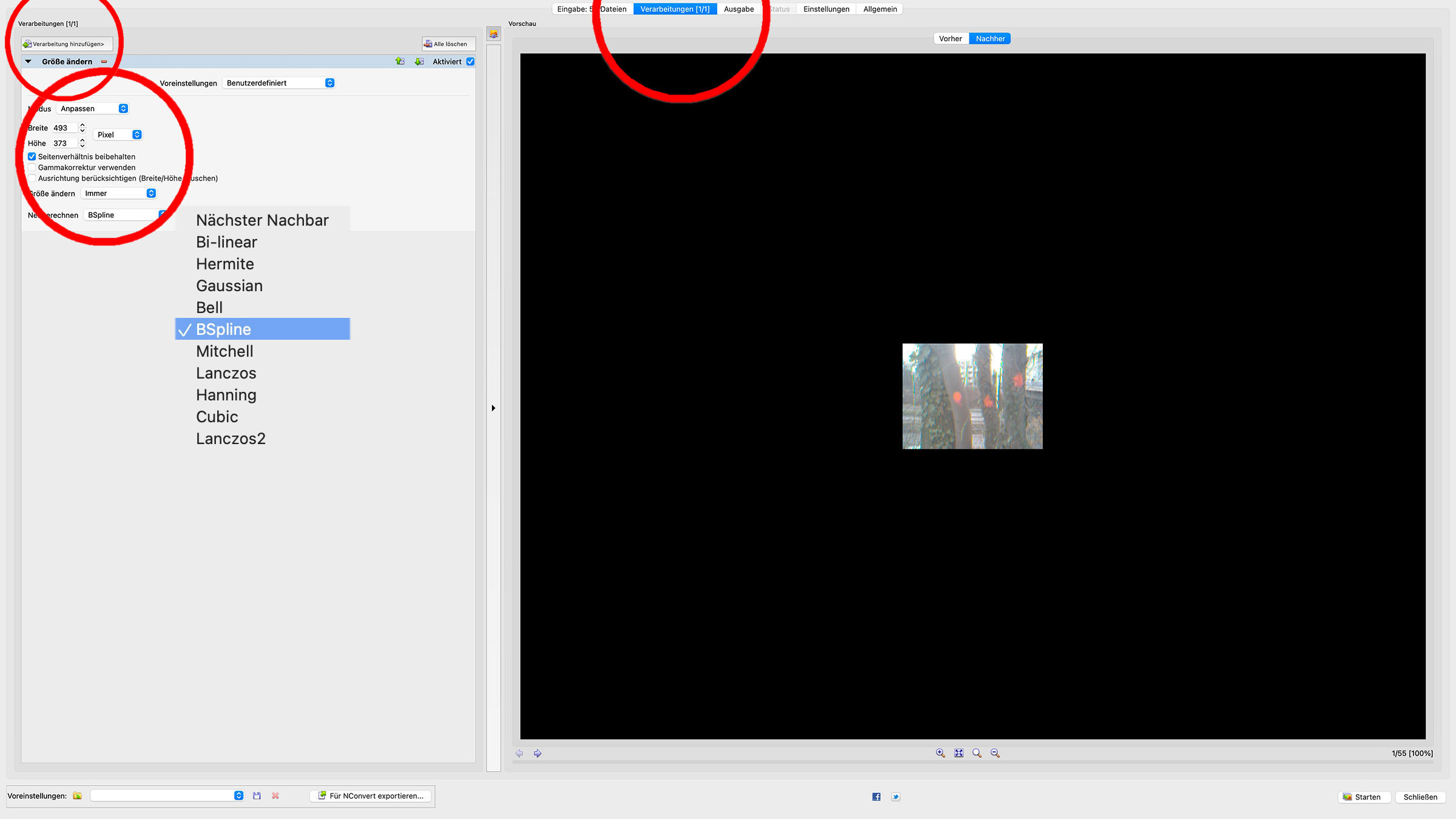Open the Pixel unit dropdown

[x=119, y=135]
